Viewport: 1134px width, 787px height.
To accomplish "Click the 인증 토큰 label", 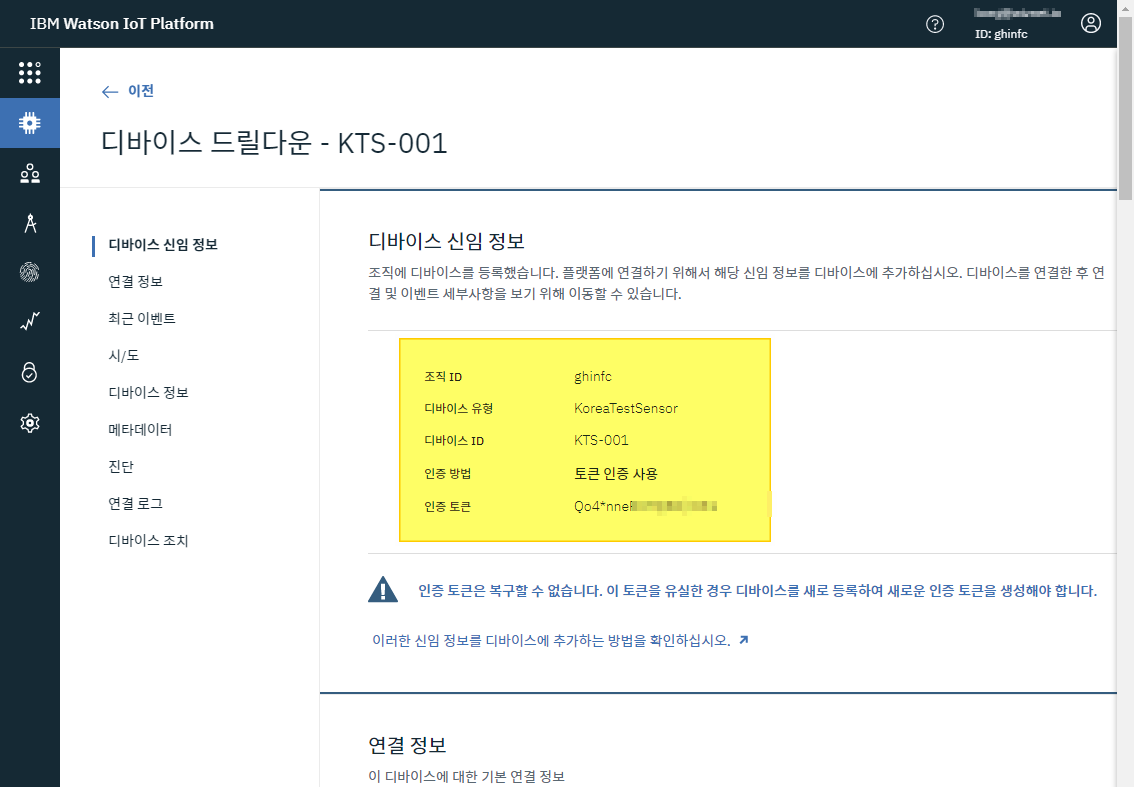I will tap(447, 506).
